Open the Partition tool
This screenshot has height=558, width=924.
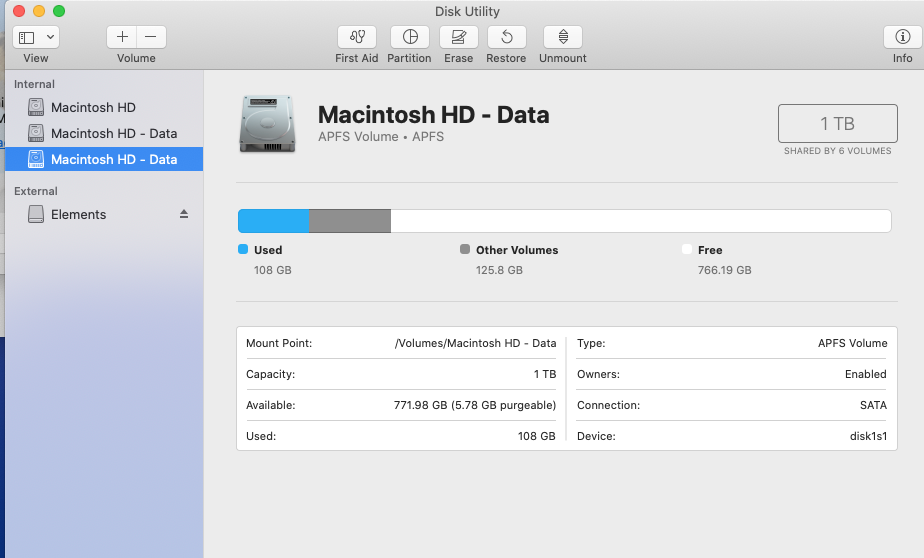[409, 37]
